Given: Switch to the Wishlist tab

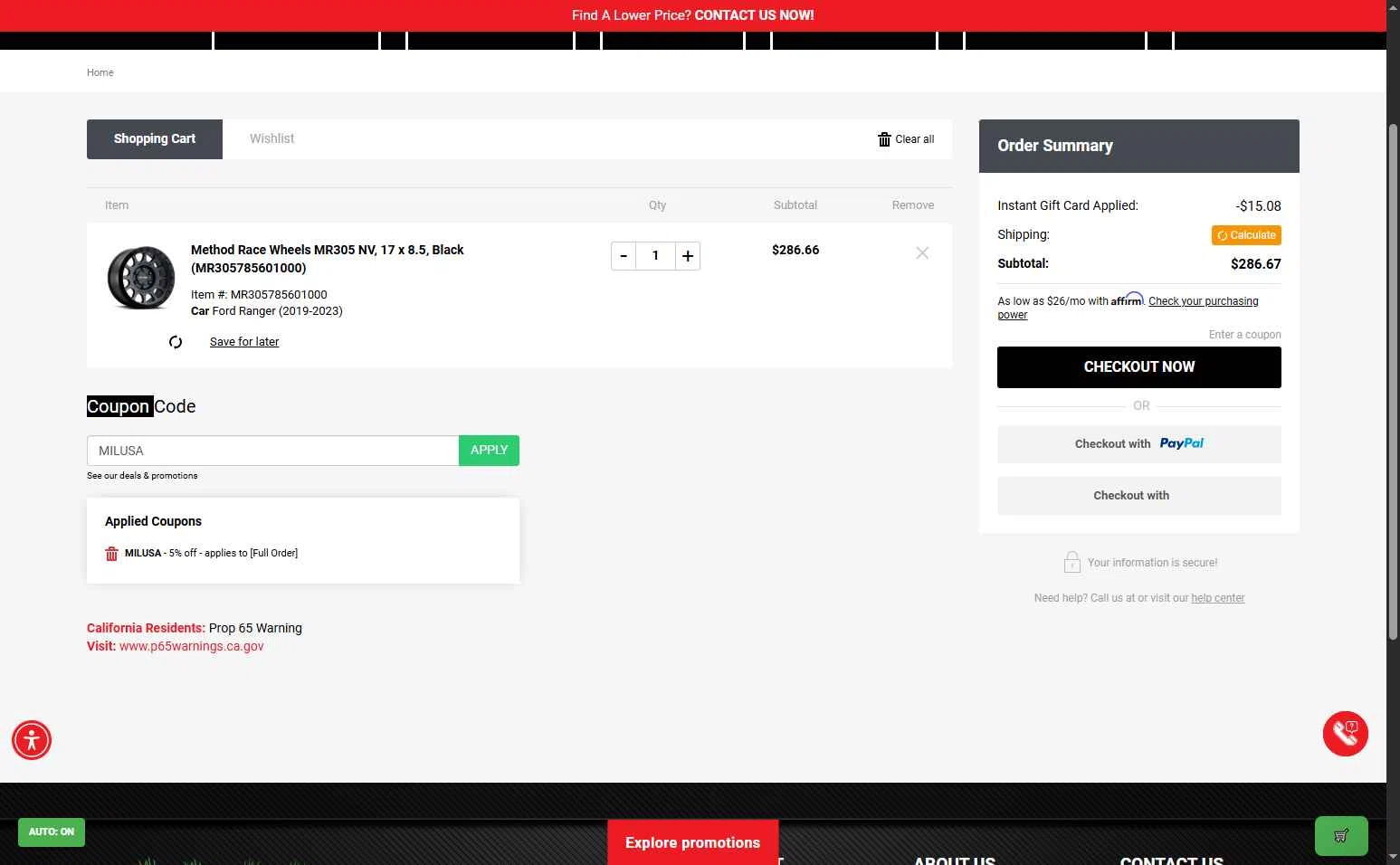Looking at the screenshot, I should pos(272,139).
